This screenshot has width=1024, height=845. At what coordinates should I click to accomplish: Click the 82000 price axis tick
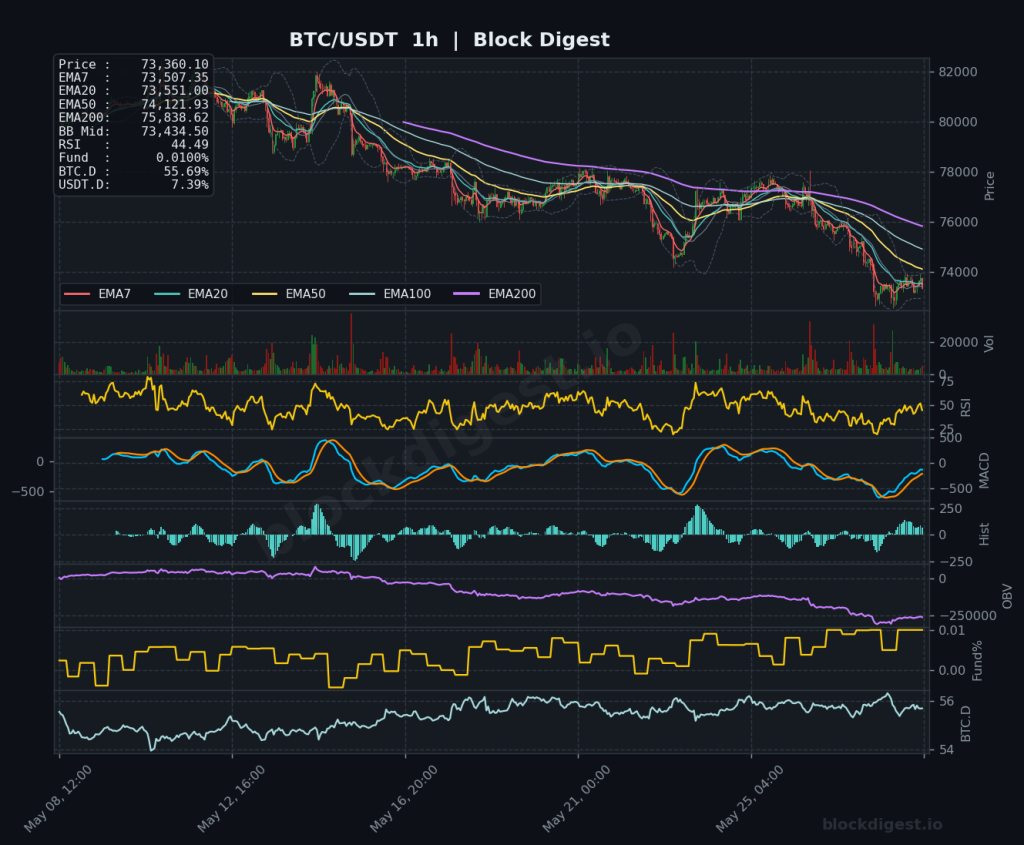point(957,72)
